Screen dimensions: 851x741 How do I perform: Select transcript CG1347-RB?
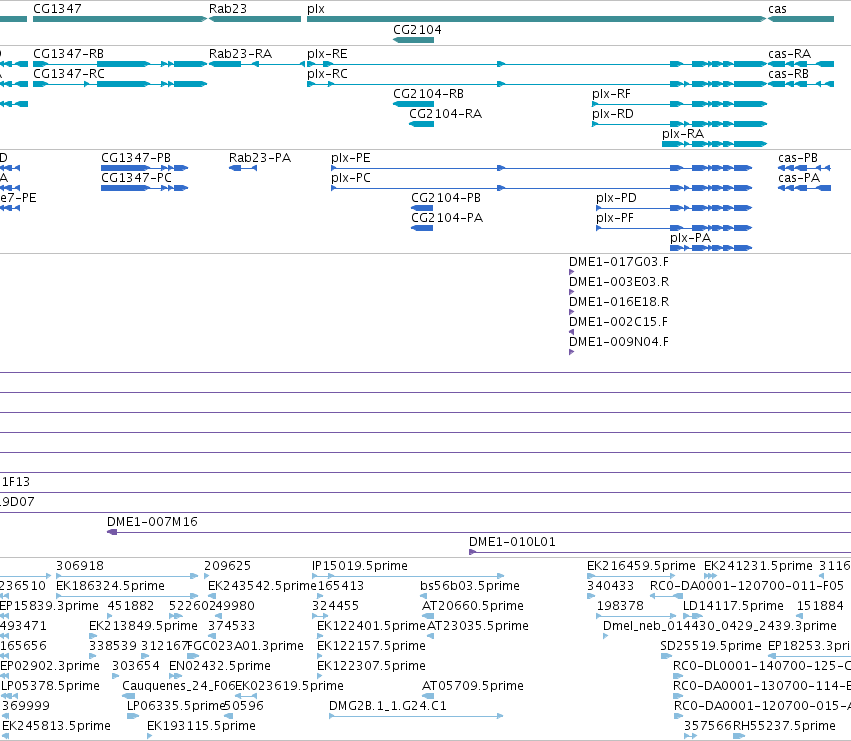[120, 64]
